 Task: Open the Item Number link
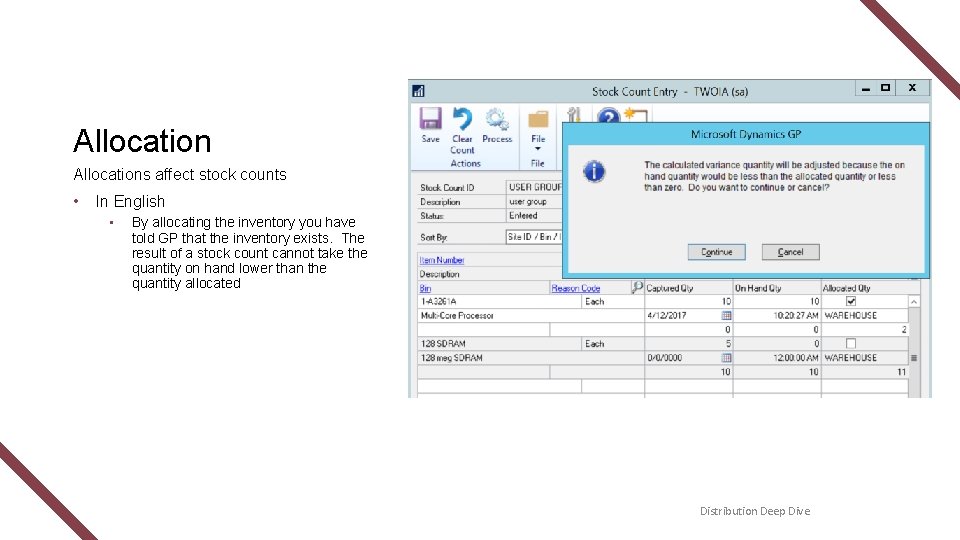441,260
